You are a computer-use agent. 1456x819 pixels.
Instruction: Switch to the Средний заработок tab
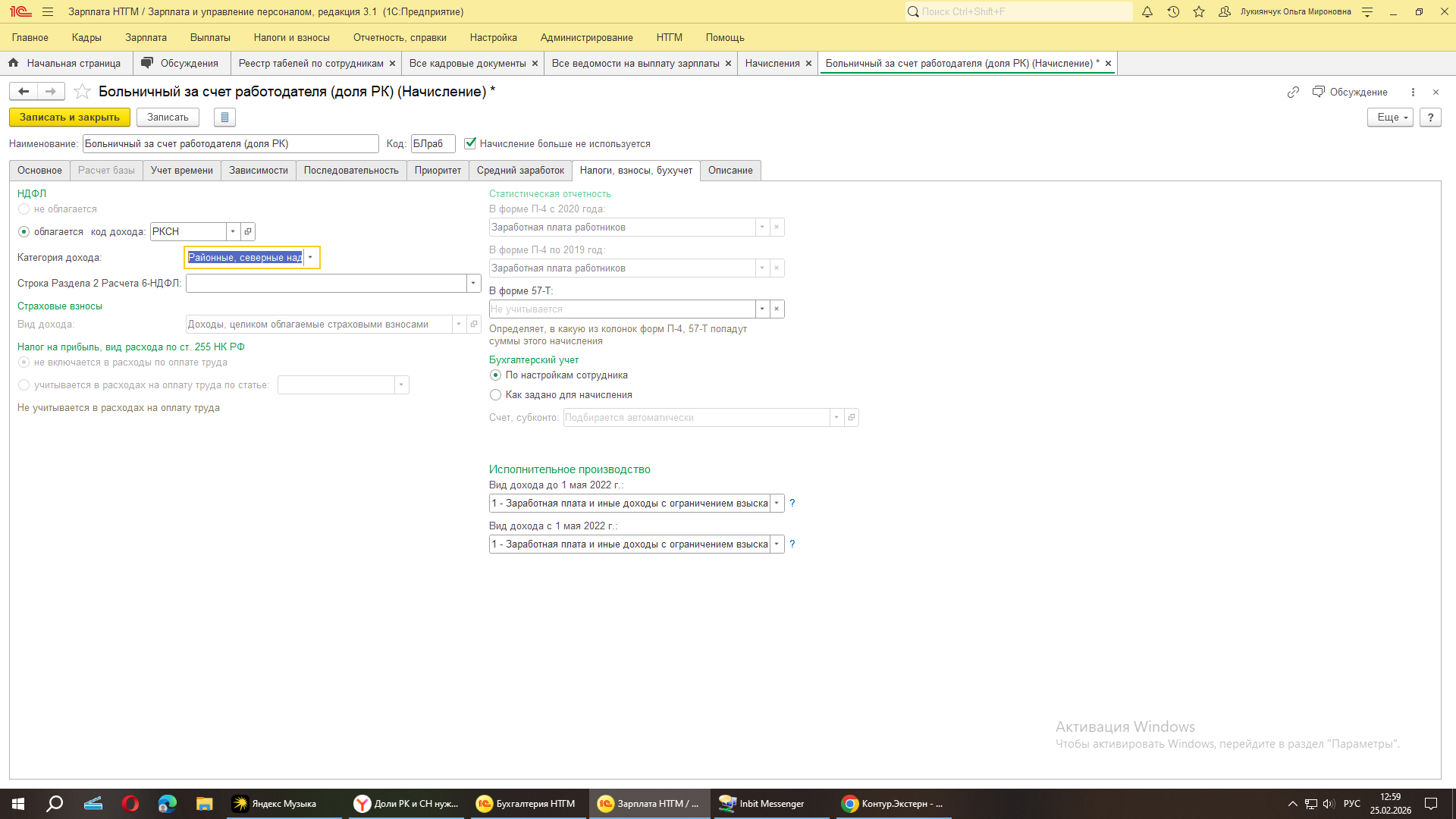520,171
